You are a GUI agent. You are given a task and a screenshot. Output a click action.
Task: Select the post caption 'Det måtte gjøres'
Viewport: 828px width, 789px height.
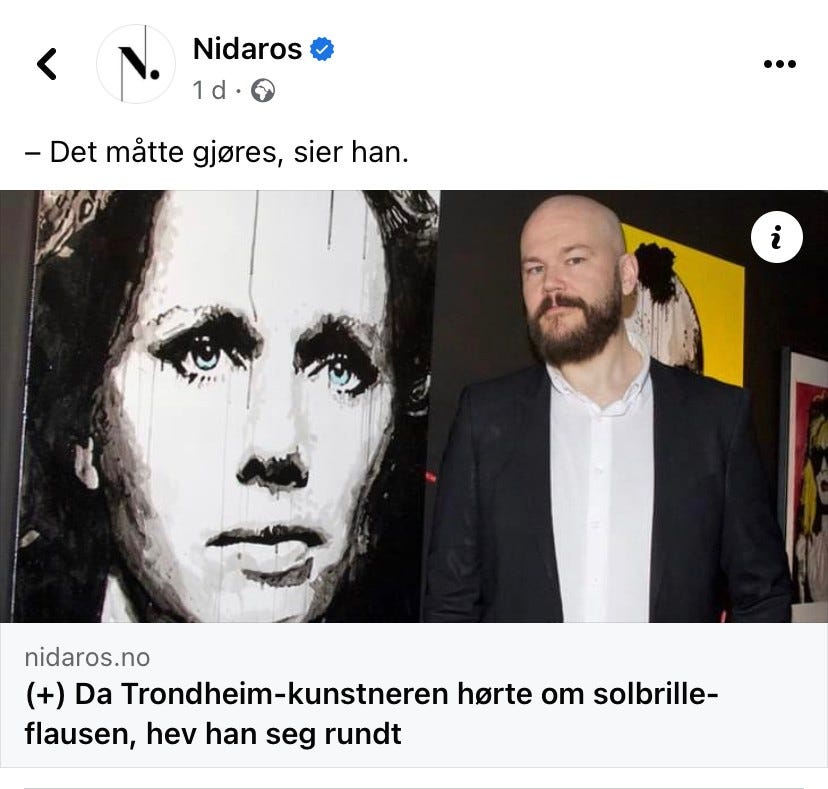(163, 153)
